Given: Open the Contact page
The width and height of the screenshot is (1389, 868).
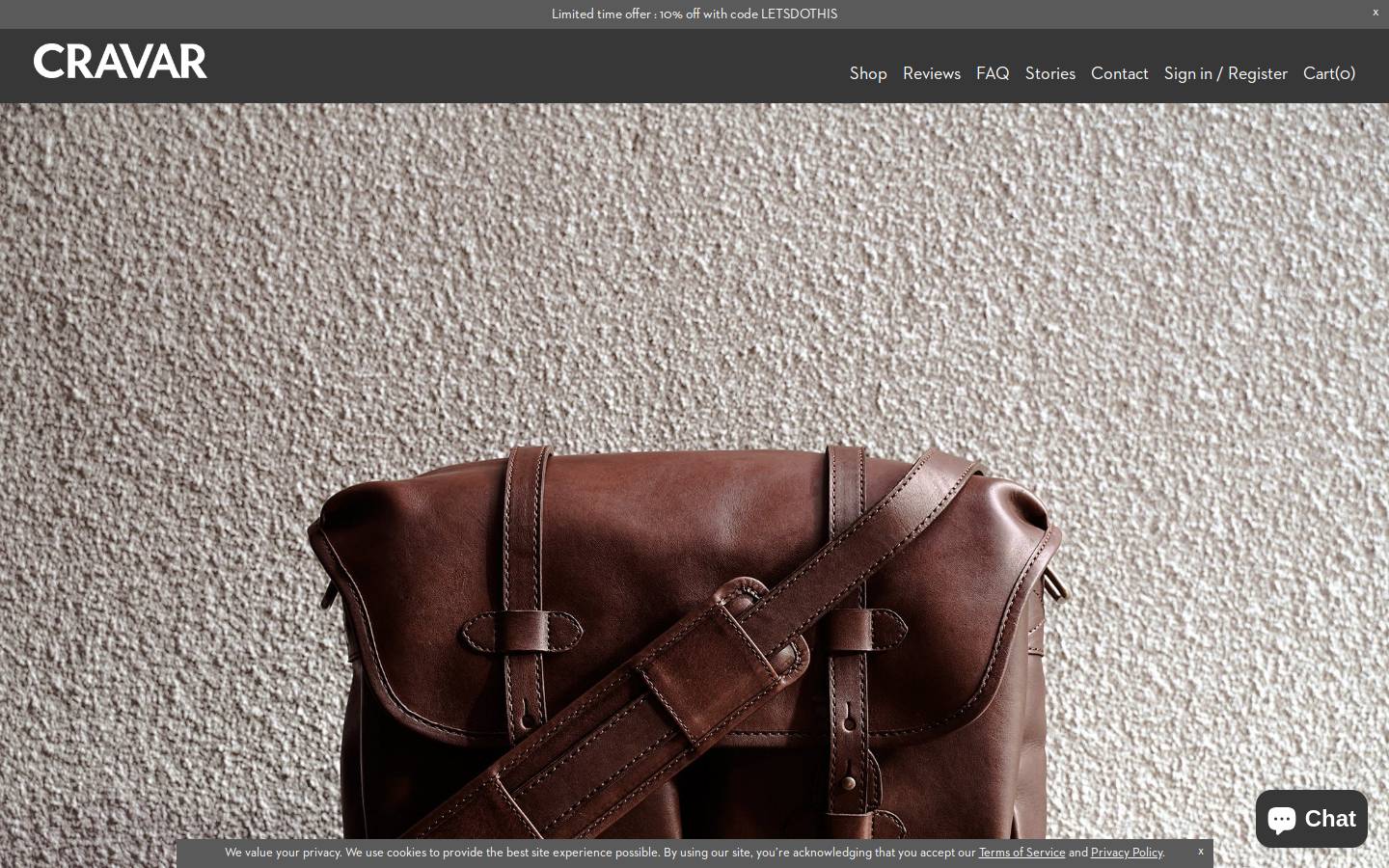Looking at the screenshot, I should point(1120,73).
